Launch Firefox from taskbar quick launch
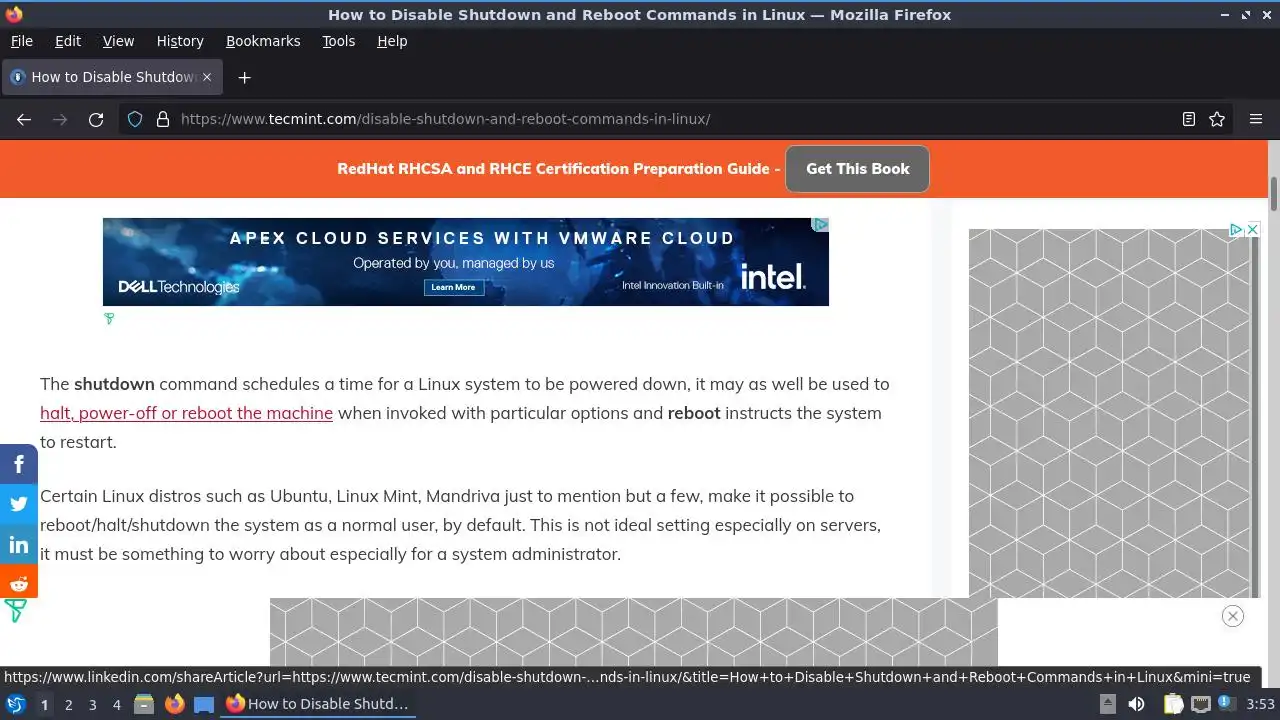This screenshot has height=720, width=1280. 174,704
